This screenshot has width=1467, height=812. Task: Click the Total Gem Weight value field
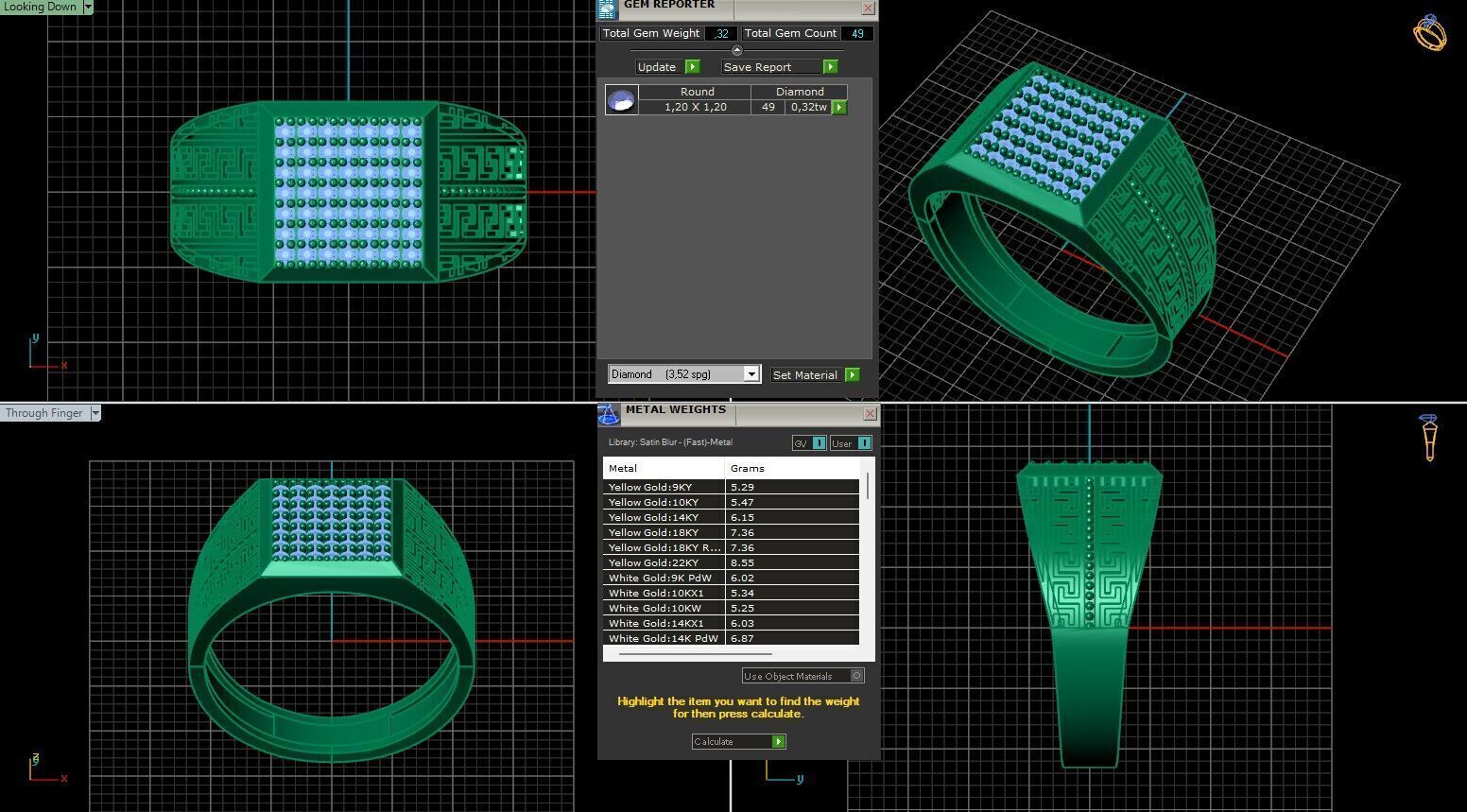click(x=720, y=33)
